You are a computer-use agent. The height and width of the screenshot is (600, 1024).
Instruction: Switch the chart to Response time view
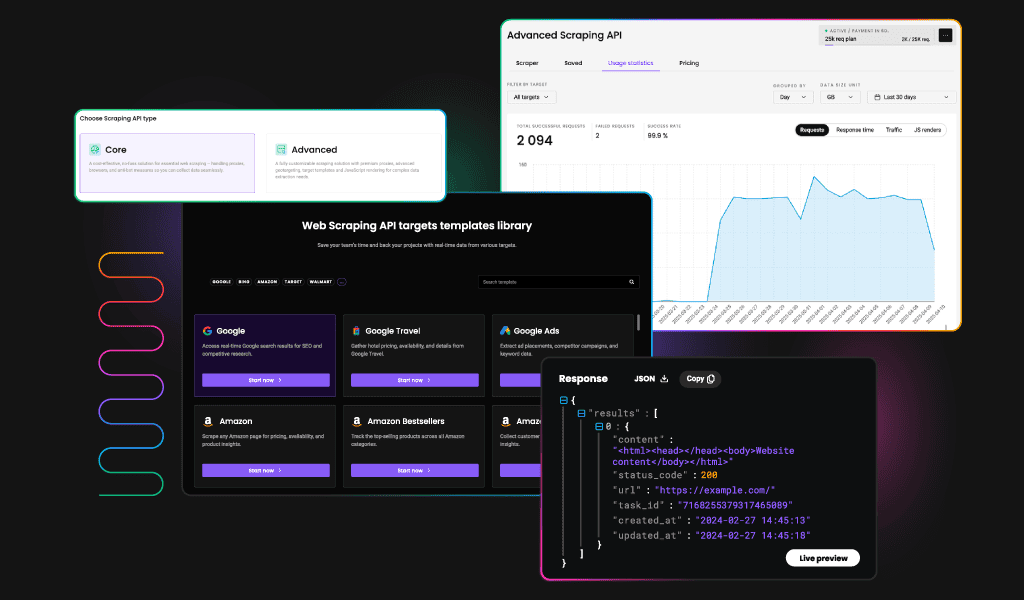point(854,130)
